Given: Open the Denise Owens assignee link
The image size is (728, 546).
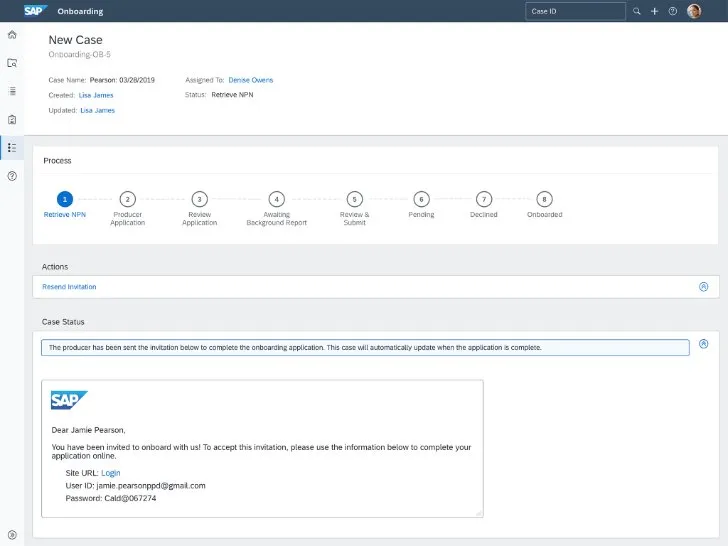Looking at the screenshot, I should point(251,80).
